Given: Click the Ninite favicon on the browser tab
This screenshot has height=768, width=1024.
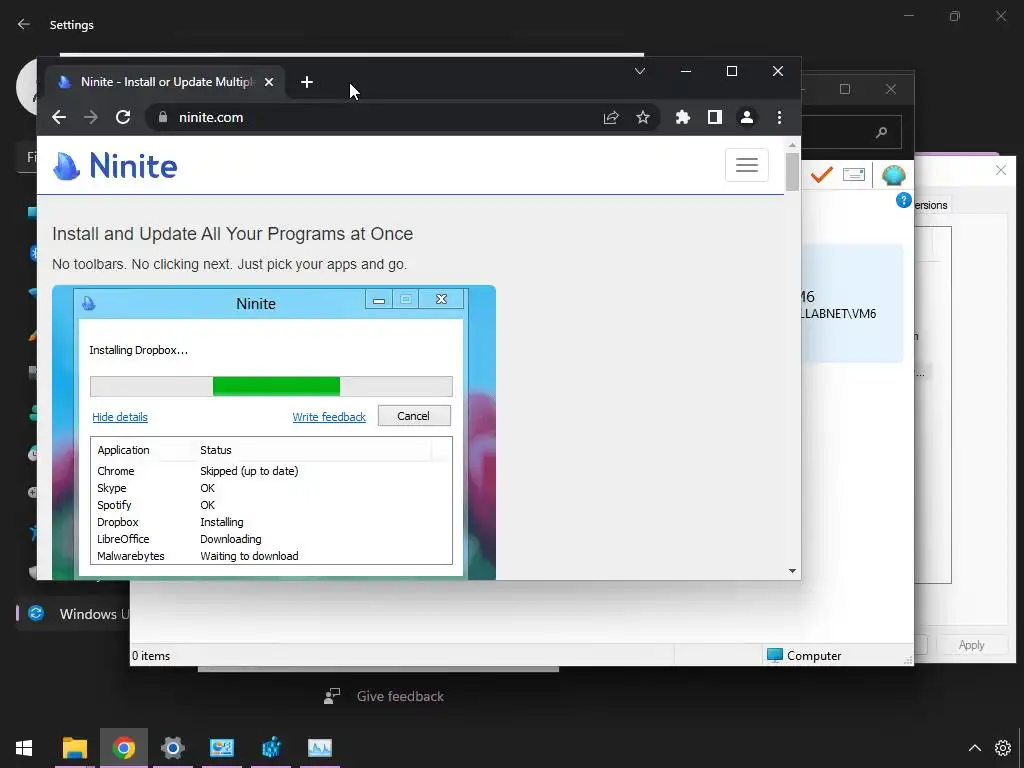Looking at the screenshot, I should tap(65, 82).
